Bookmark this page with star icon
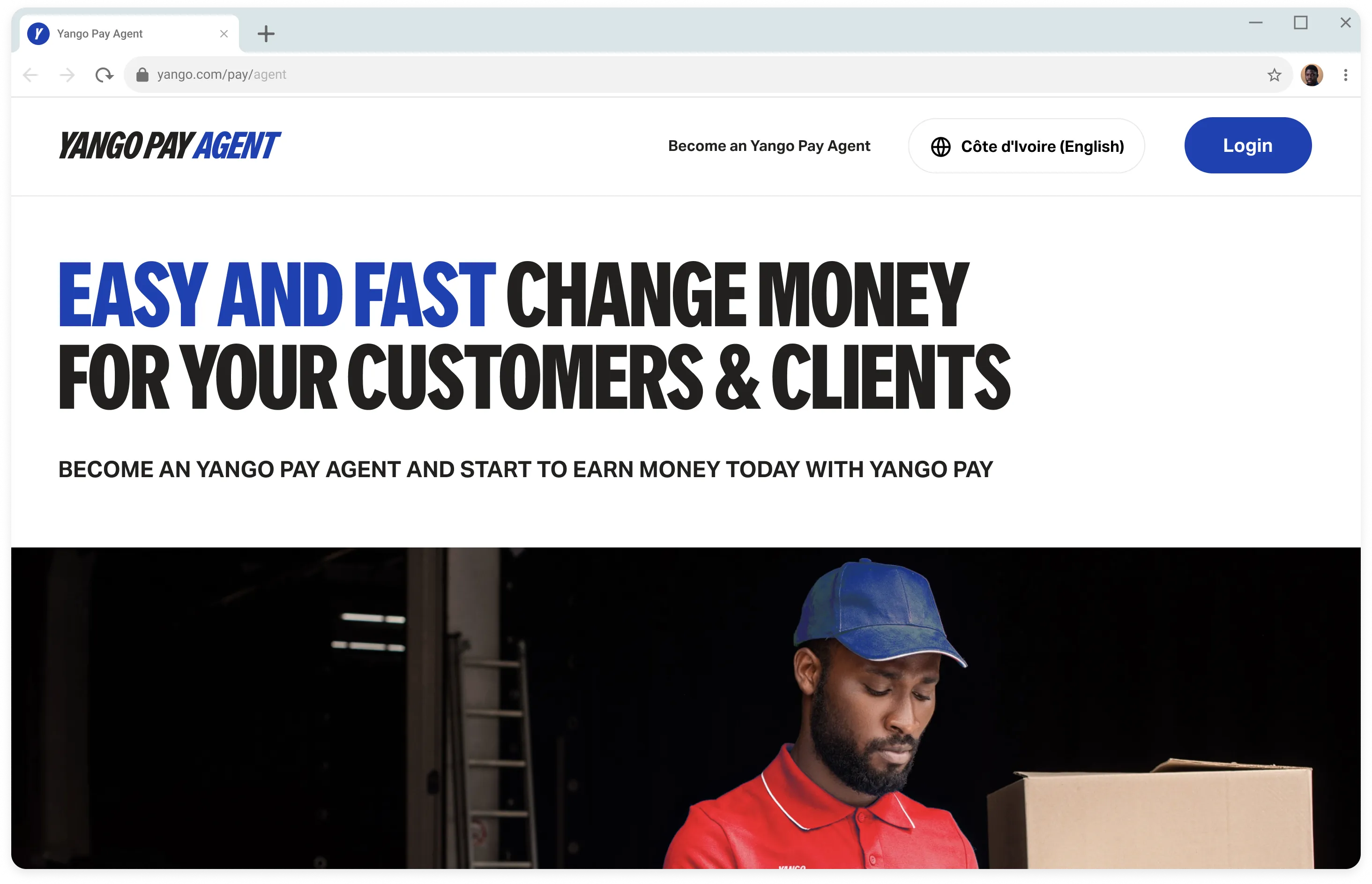The image size is (1372, 884). [1274, 75]
